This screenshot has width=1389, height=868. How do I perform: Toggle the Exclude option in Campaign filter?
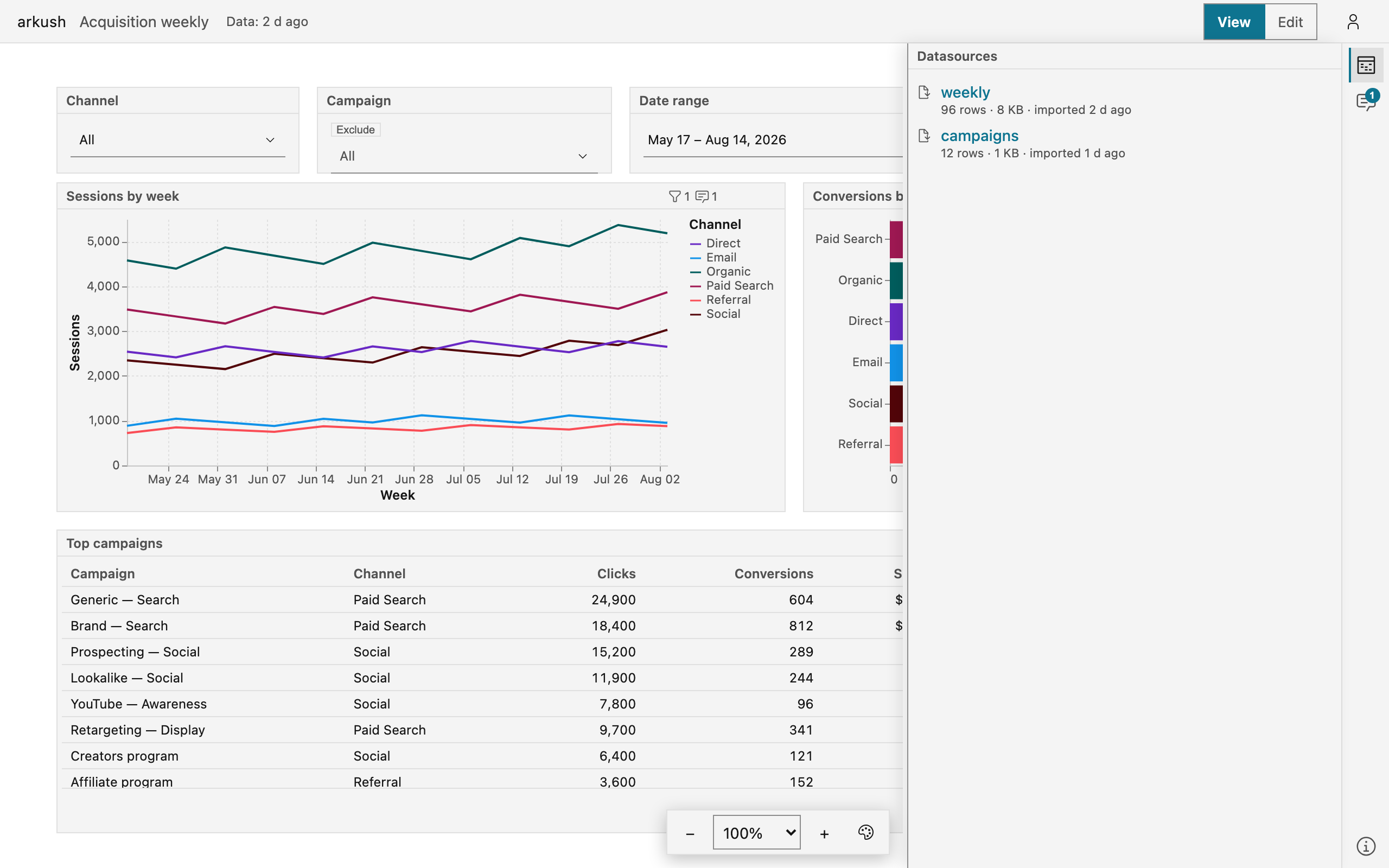coord(355,130)
